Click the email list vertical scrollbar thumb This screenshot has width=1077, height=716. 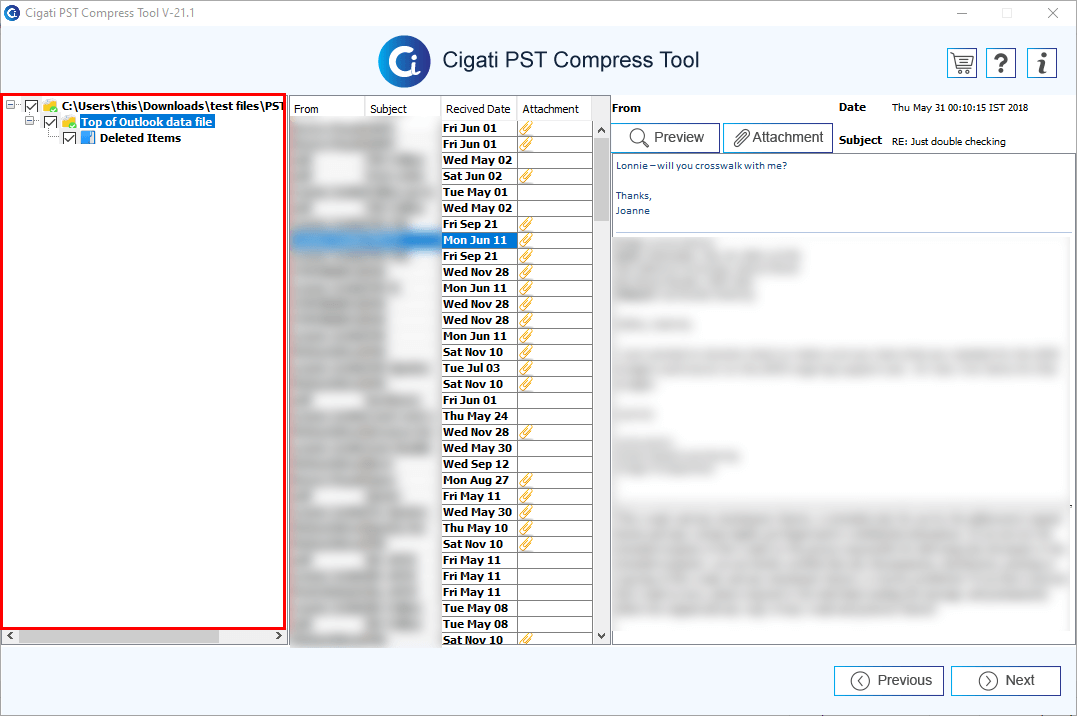602,179
